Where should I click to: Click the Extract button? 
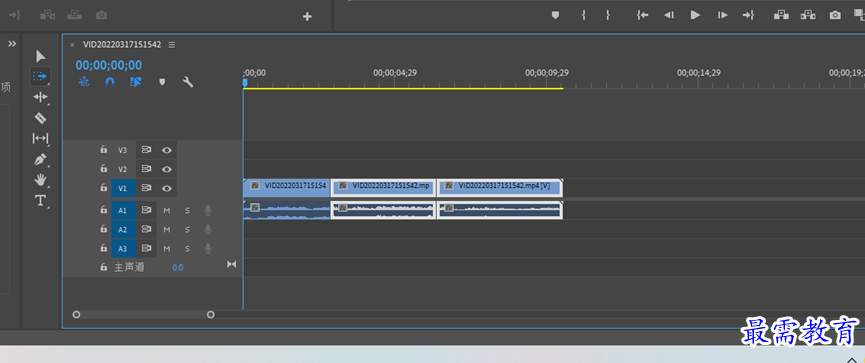[808, 15]
